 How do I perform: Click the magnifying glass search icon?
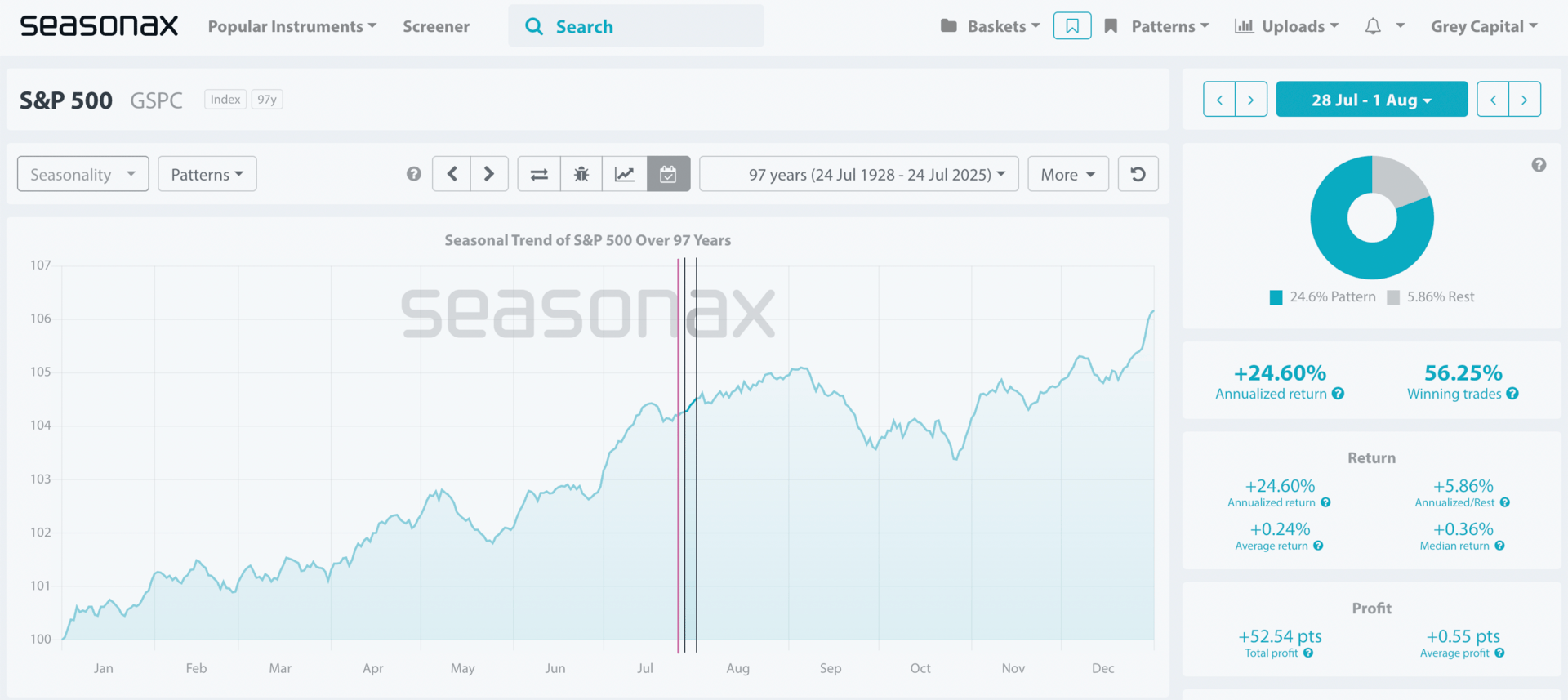534,26
